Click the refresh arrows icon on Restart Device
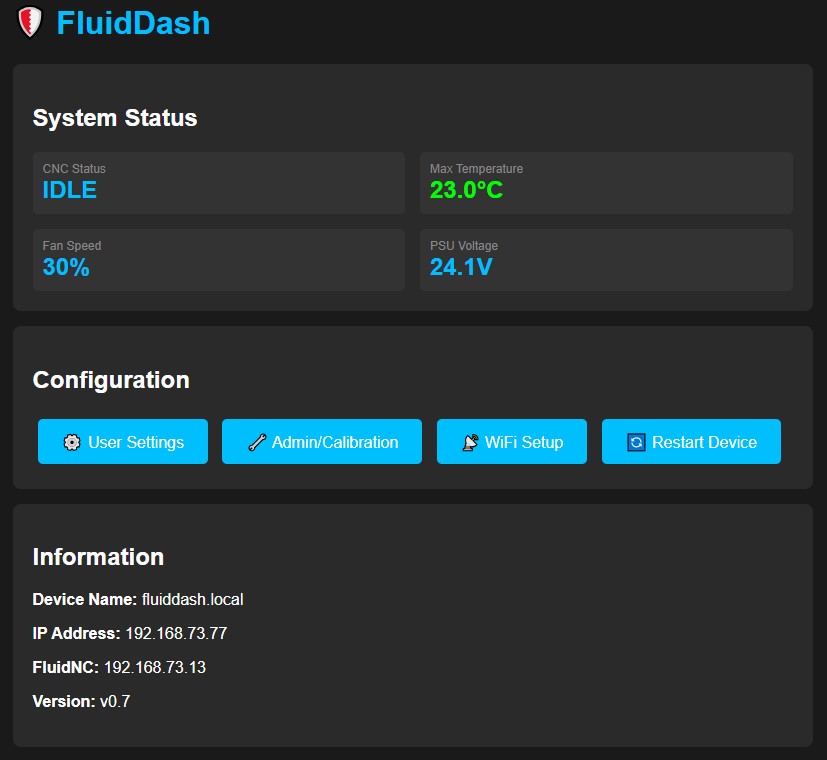This screenshot has height=760, width=827. tap(636, 442)
